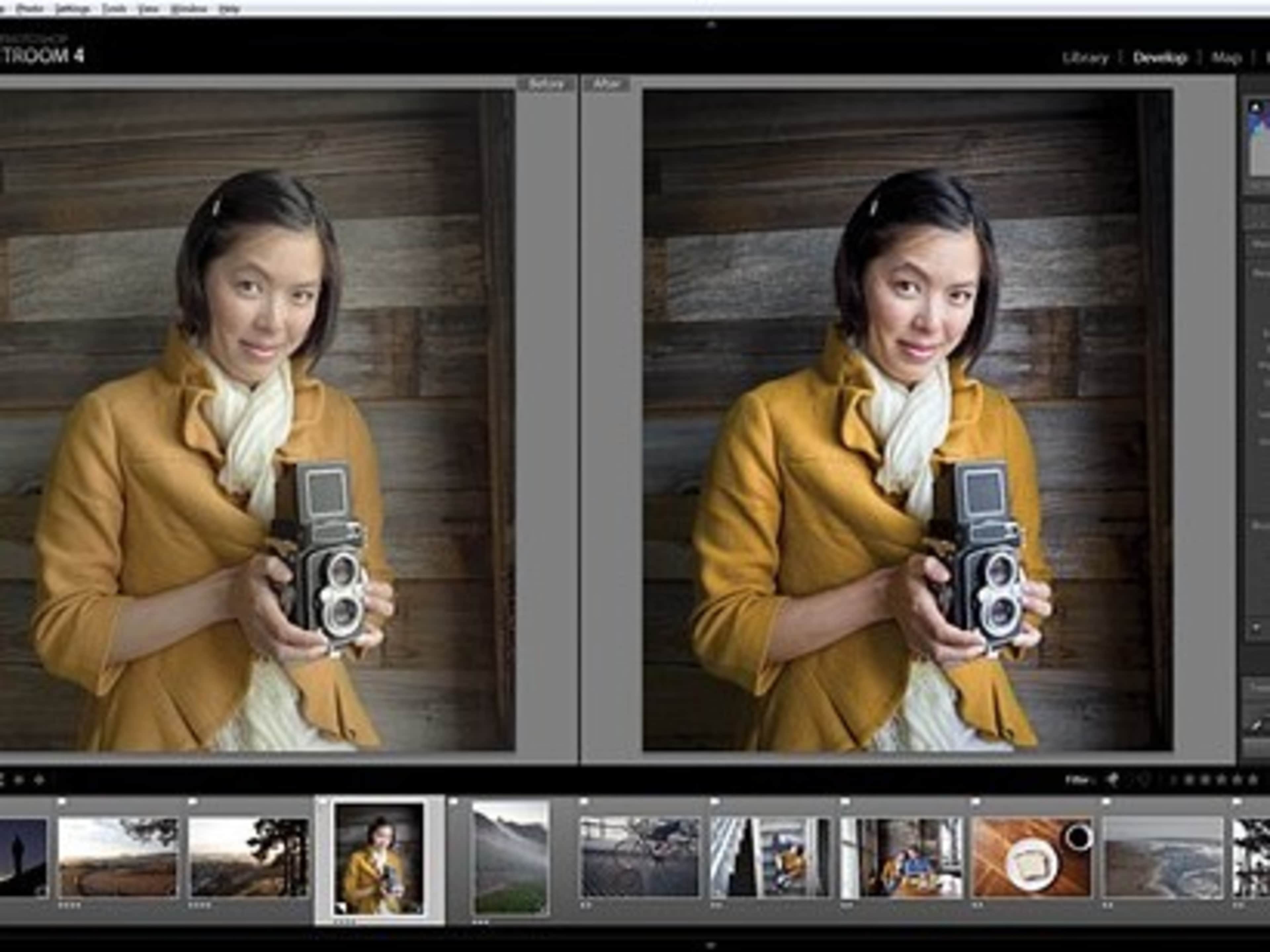Switch to the Library module
The image size is (1270, 952).
pos(1084,58)
